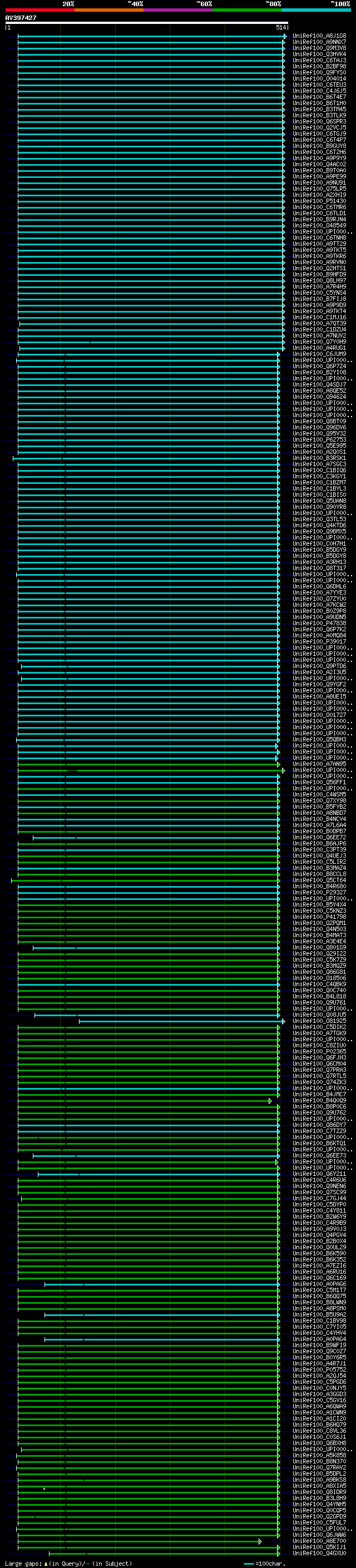This screenshot has width=356, height=1568.
Task: Open the UniRef100_Q4GXU0 hit label
Action: [319, 1554]
